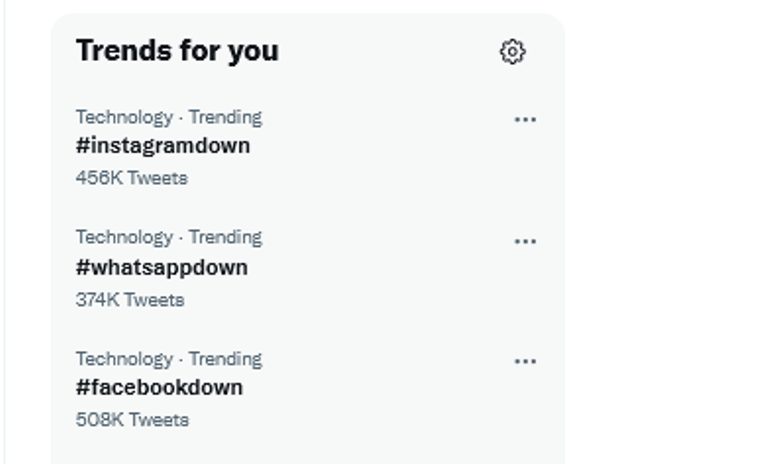
Task: Click 'Technology' label above #instagramdown
Action: [x=123, y=117]
